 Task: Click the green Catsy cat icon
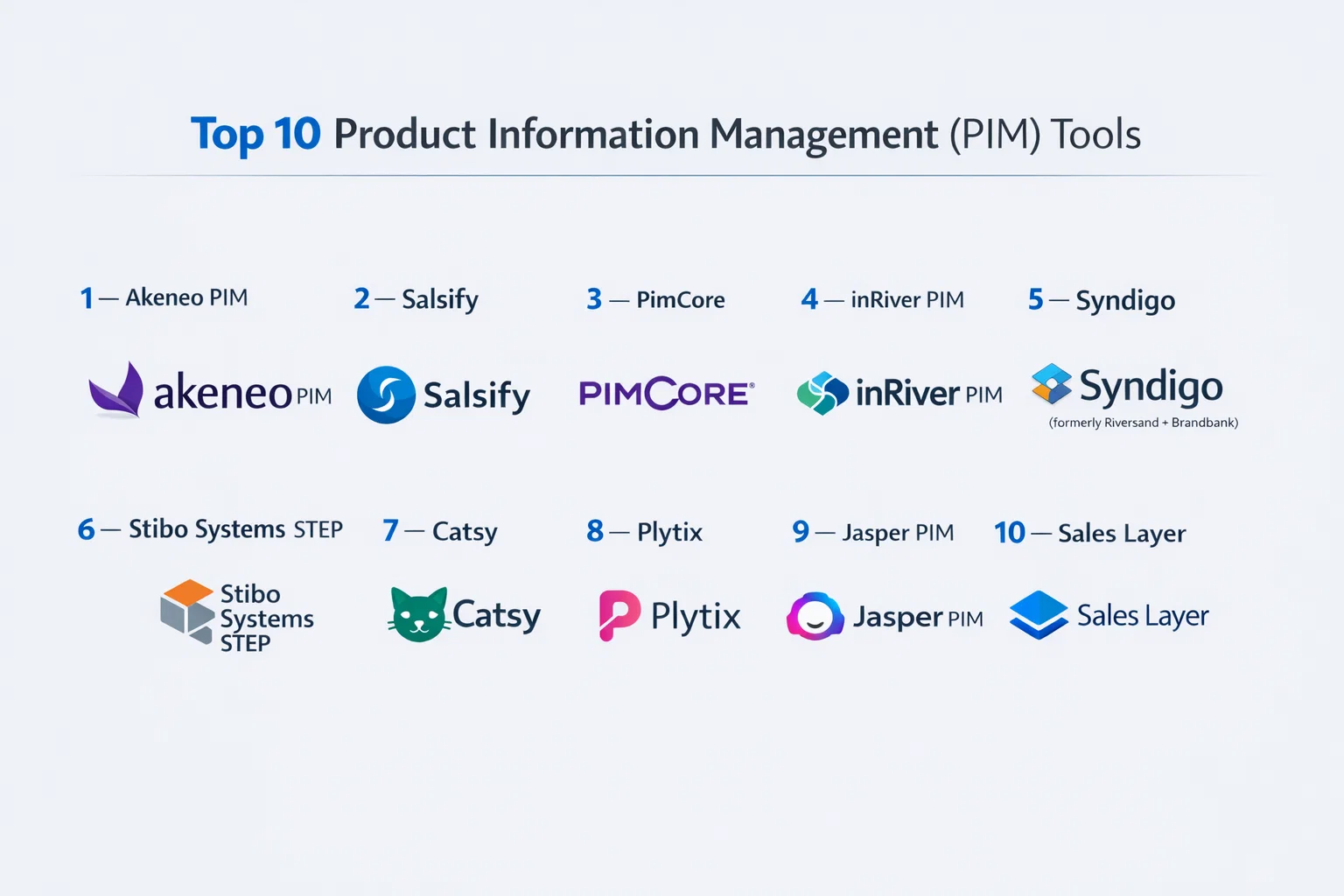point(418,614)
